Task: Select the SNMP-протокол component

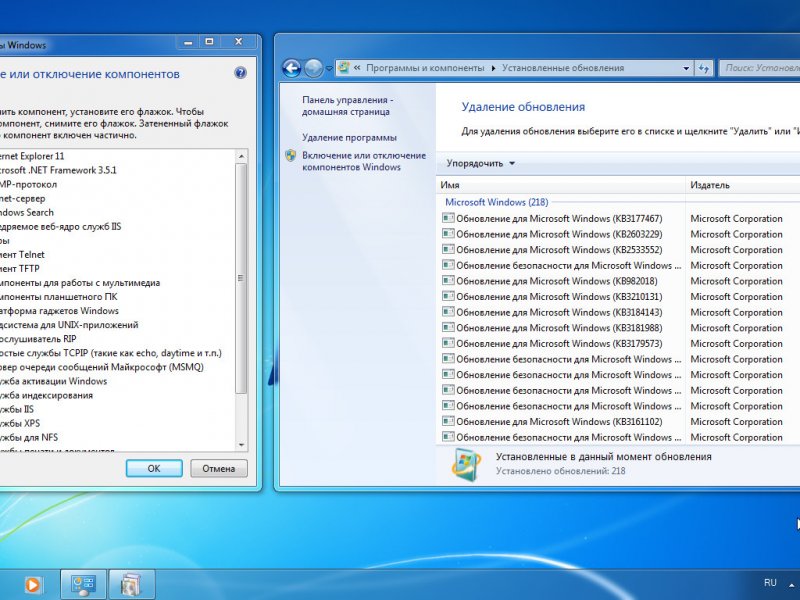Action: (29, 184)
